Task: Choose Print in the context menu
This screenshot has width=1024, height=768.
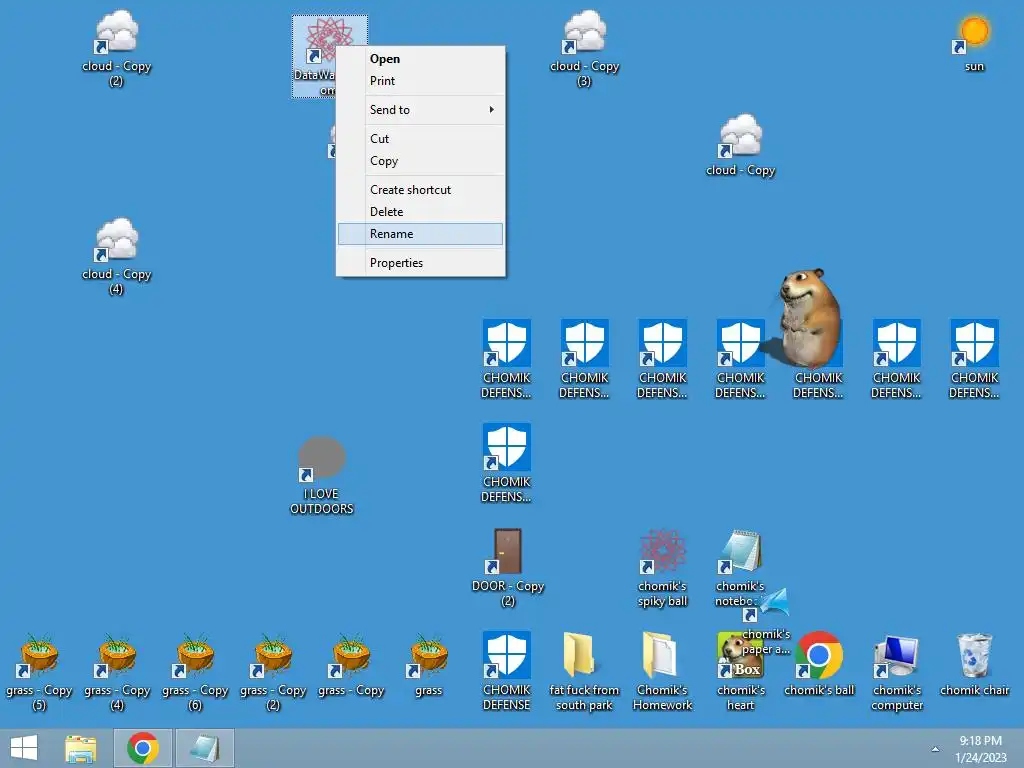Action: click(x=421, y=81)
